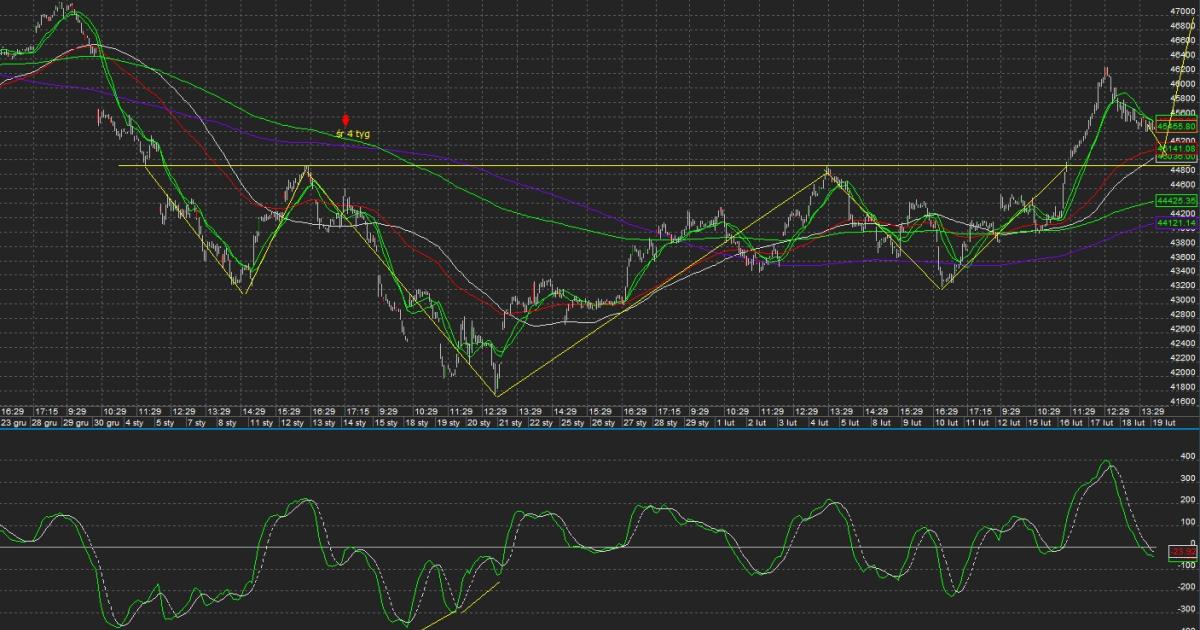1200x630 pixels.
Task: Click the 45458.80 green price label
Action: (x=1177, y=127)
